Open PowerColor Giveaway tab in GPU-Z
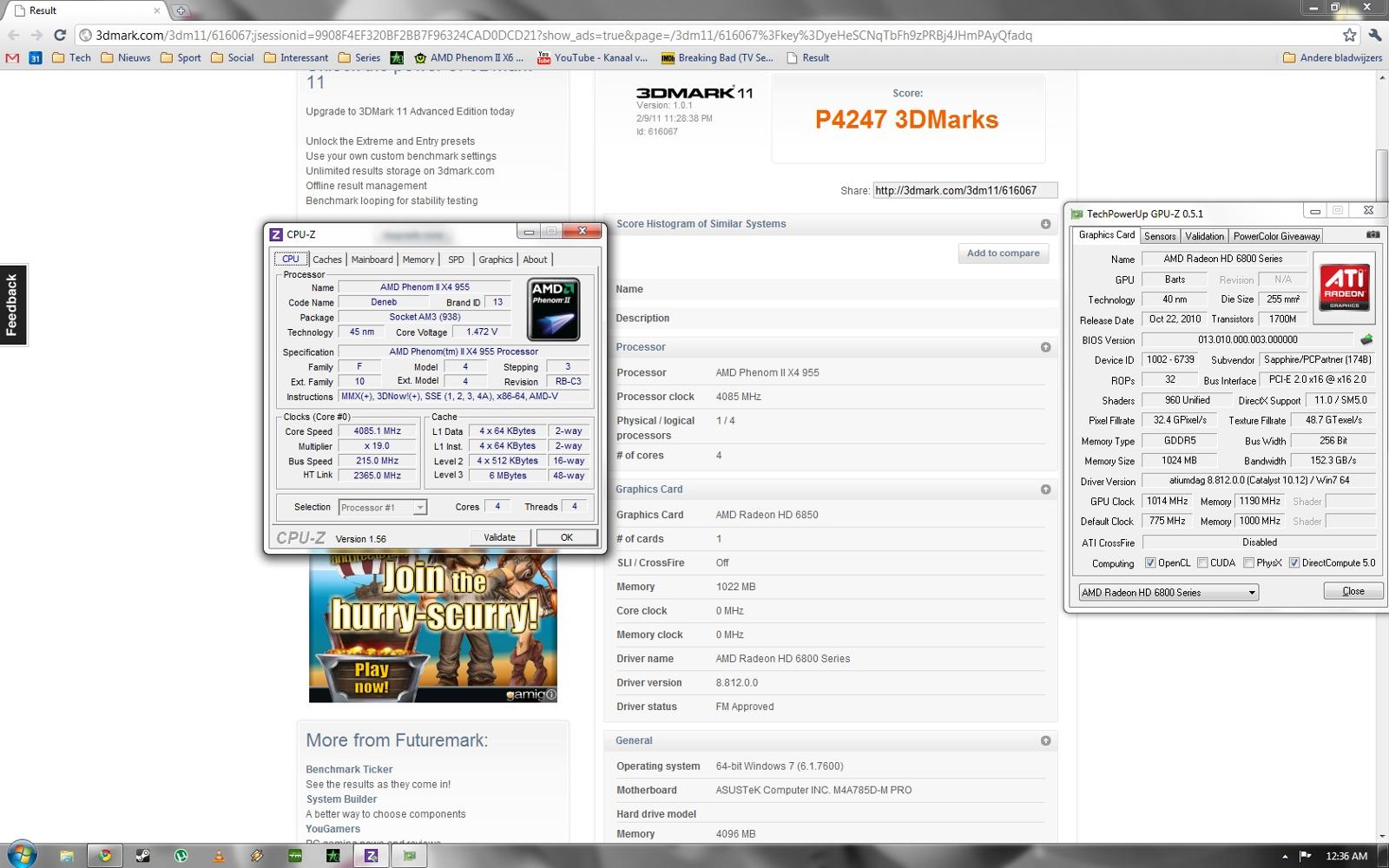 tap(1276, 236)
